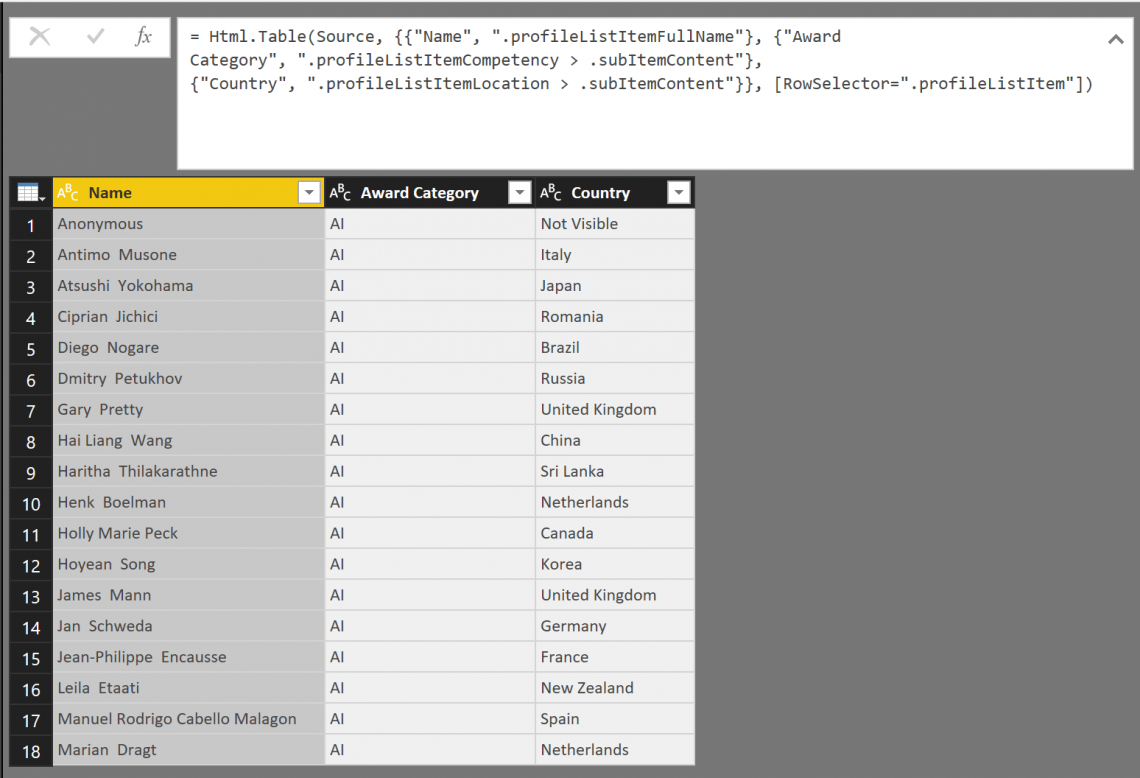
Task: Click the cell 'Henk Boelman'
Action: (x=188, y=502)
